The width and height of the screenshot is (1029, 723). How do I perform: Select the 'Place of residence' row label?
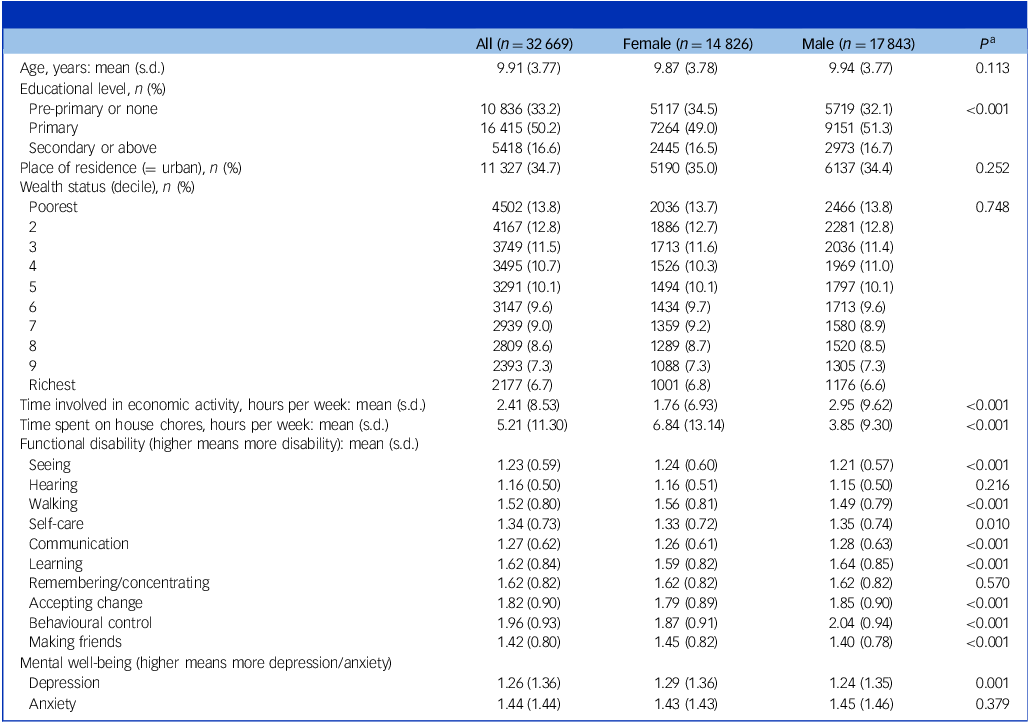pos(130,167)
